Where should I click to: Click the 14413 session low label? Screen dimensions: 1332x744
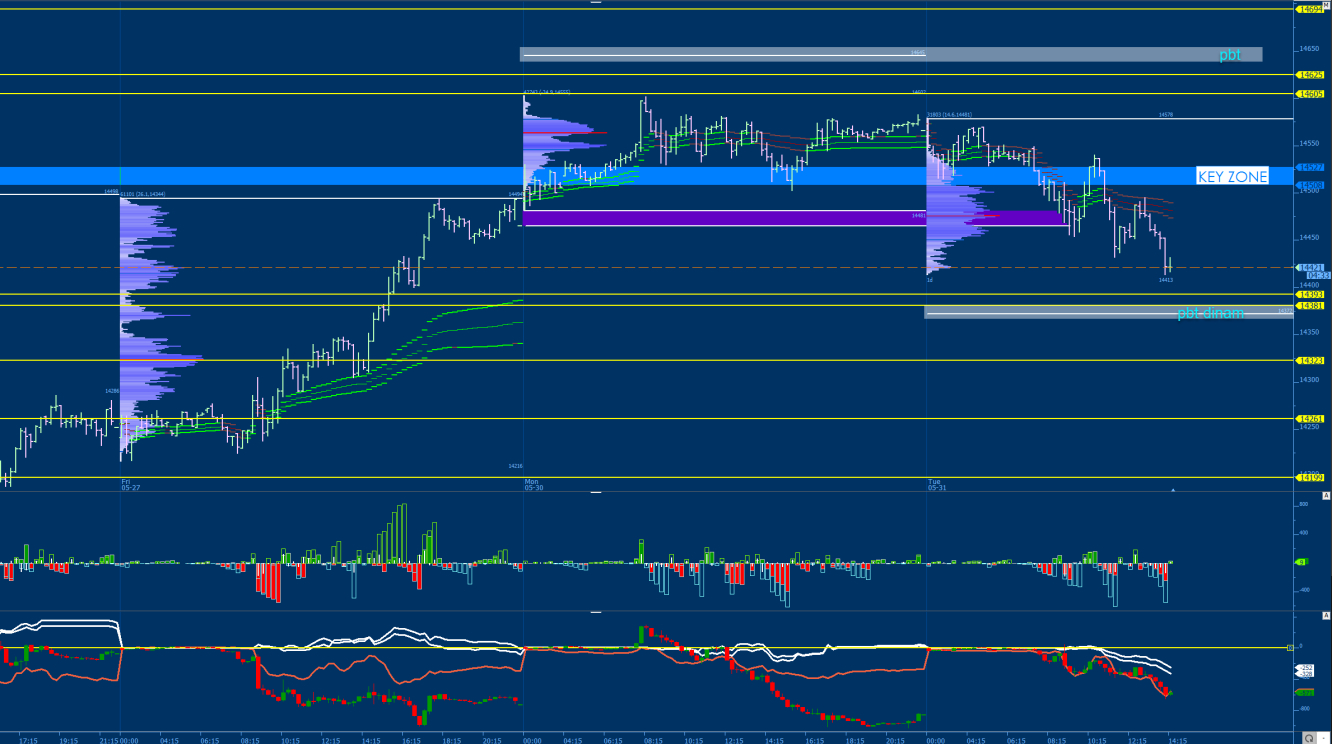[x=1166, y=280]
